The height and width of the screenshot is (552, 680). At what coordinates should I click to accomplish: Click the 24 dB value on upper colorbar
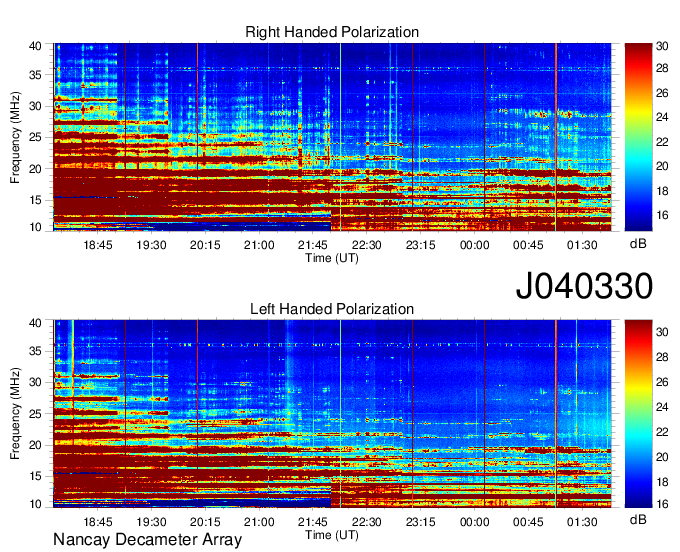pos(662,117)
